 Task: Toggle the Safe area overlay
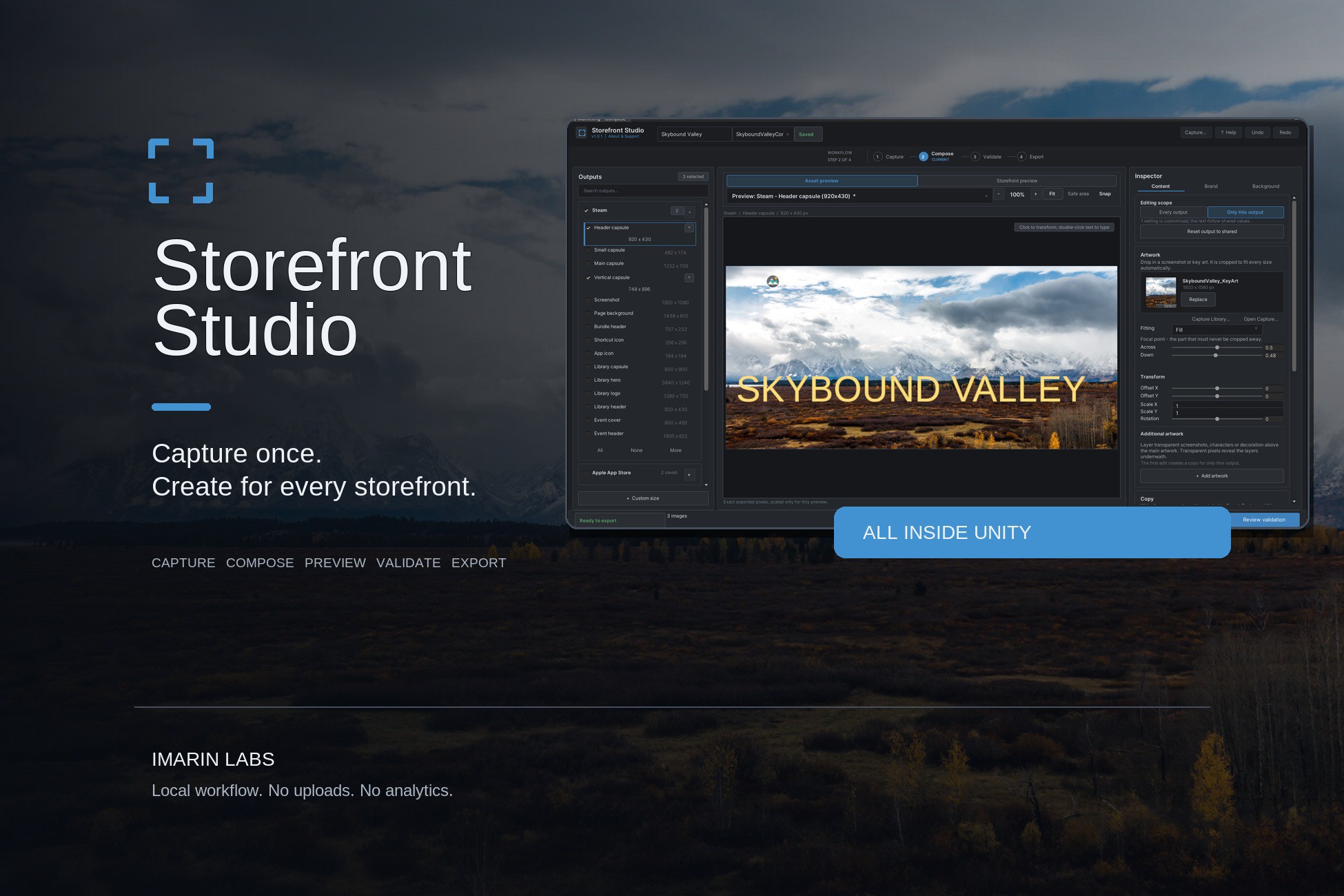tap(1078, 194)
